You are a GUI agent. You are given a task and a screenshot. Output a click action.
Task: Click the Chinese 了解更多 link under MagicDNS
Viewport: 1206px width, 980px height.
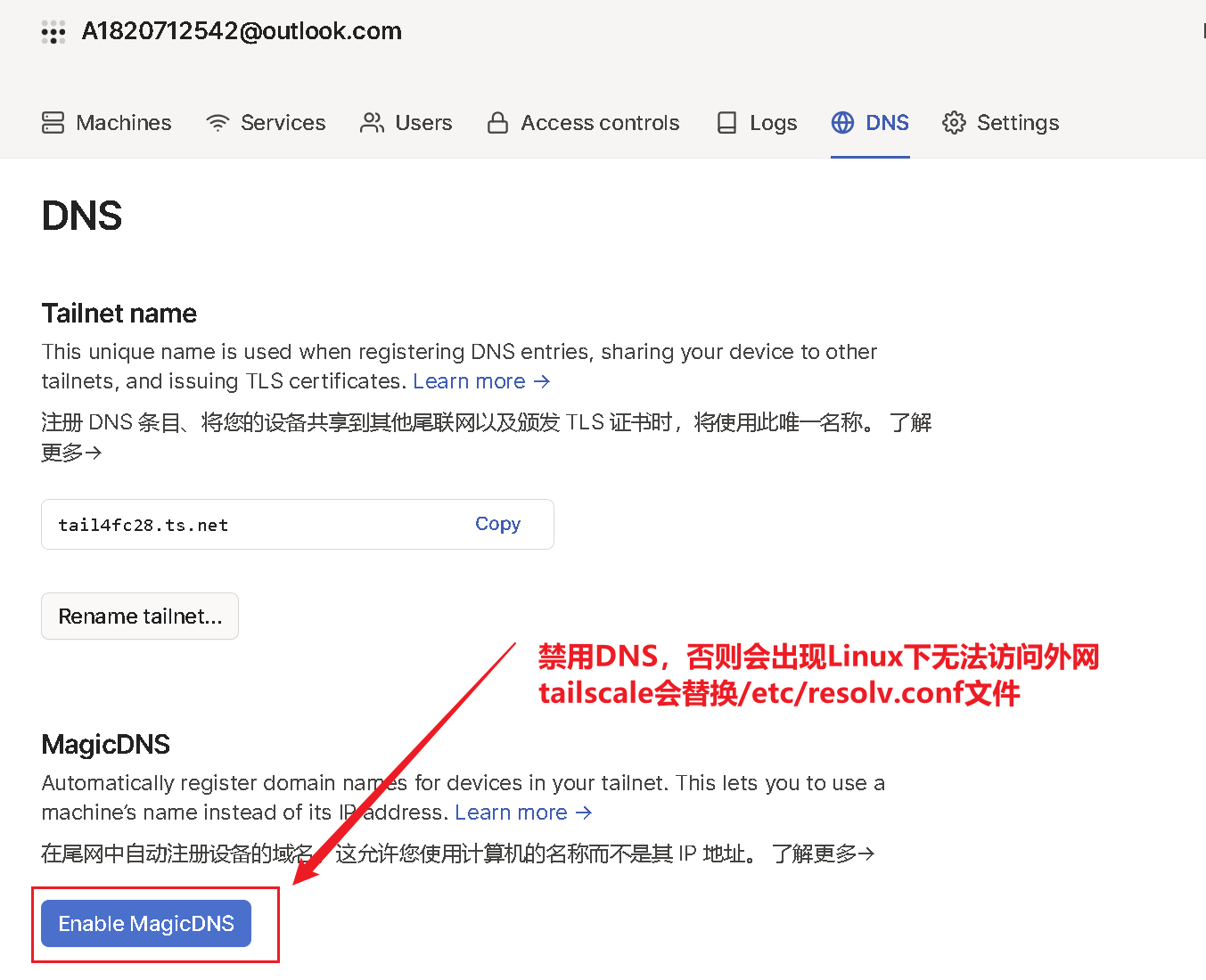(x=823, y=853)
